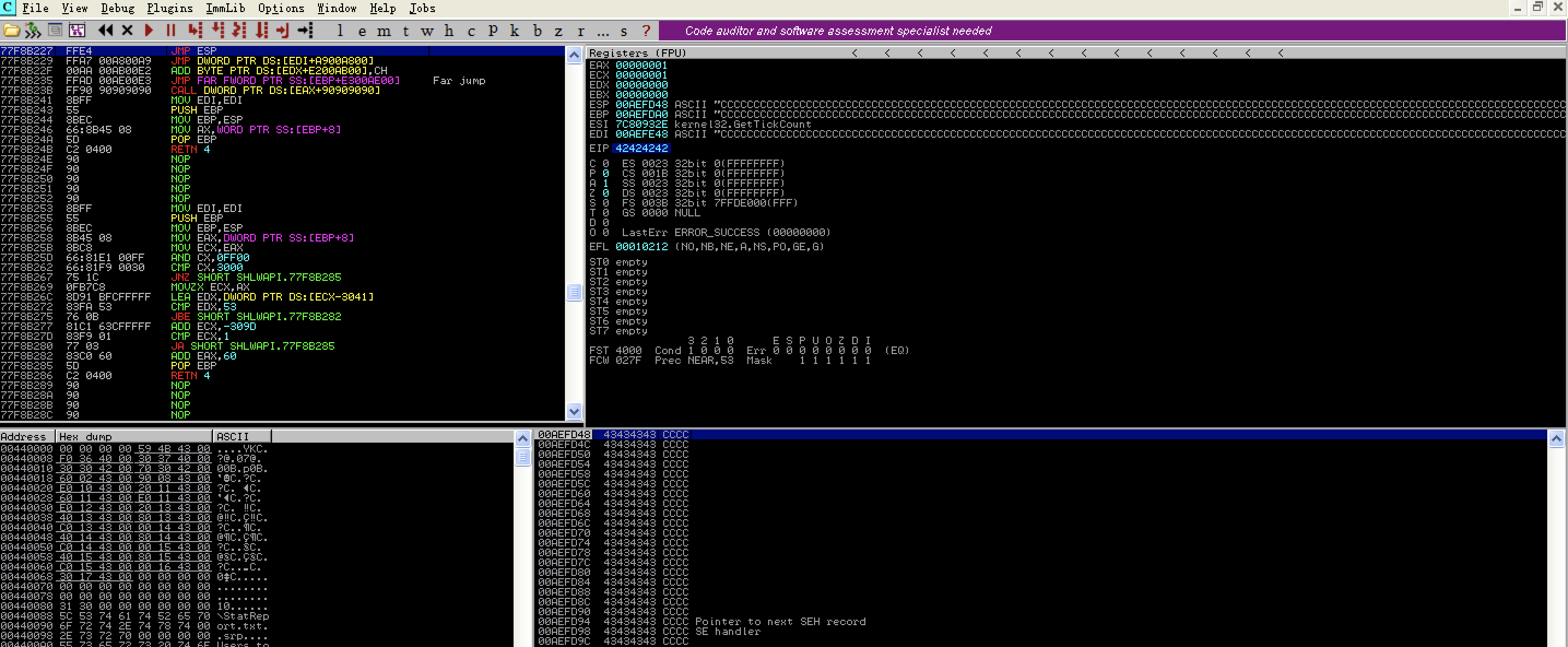Open the File menu
The image size is (1568, 647).
click(36, 8)
